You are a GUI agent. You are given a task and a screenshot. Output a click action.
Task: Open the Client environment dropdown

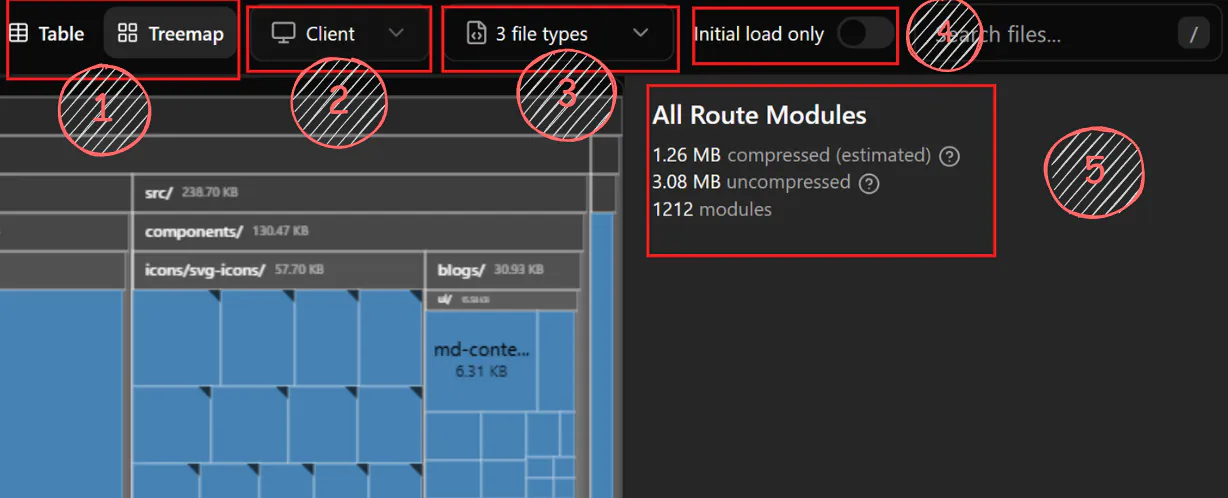[338, 34]
